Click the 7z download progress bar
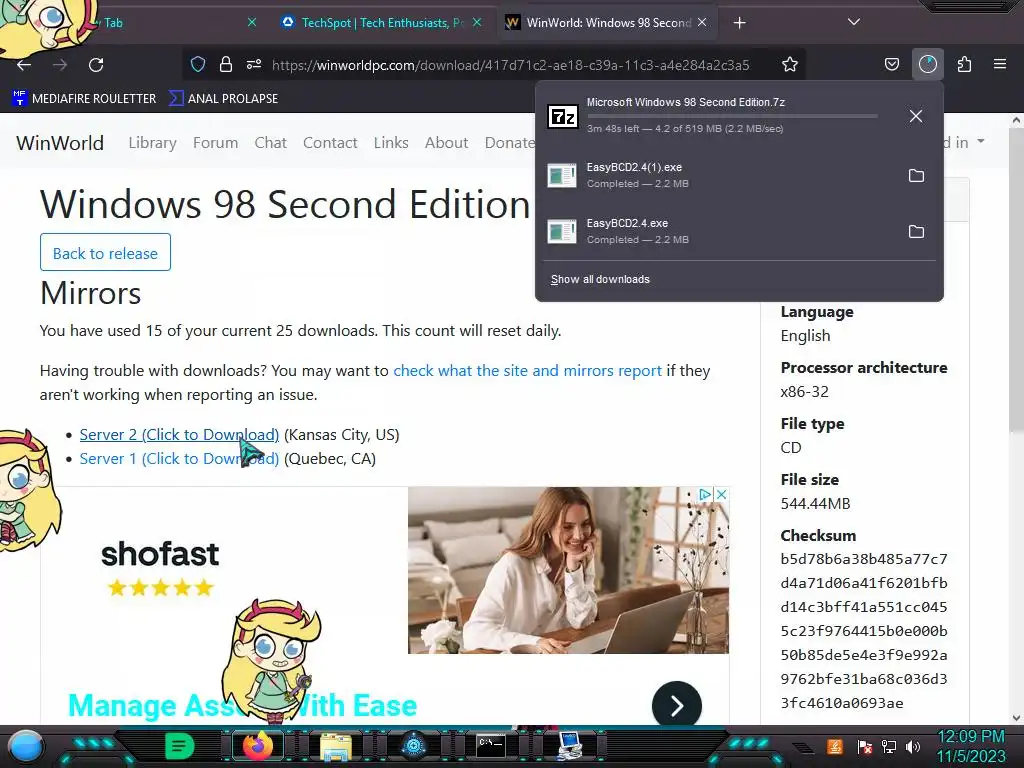This screenshot has height=768, width=1024. click(731, 116)
